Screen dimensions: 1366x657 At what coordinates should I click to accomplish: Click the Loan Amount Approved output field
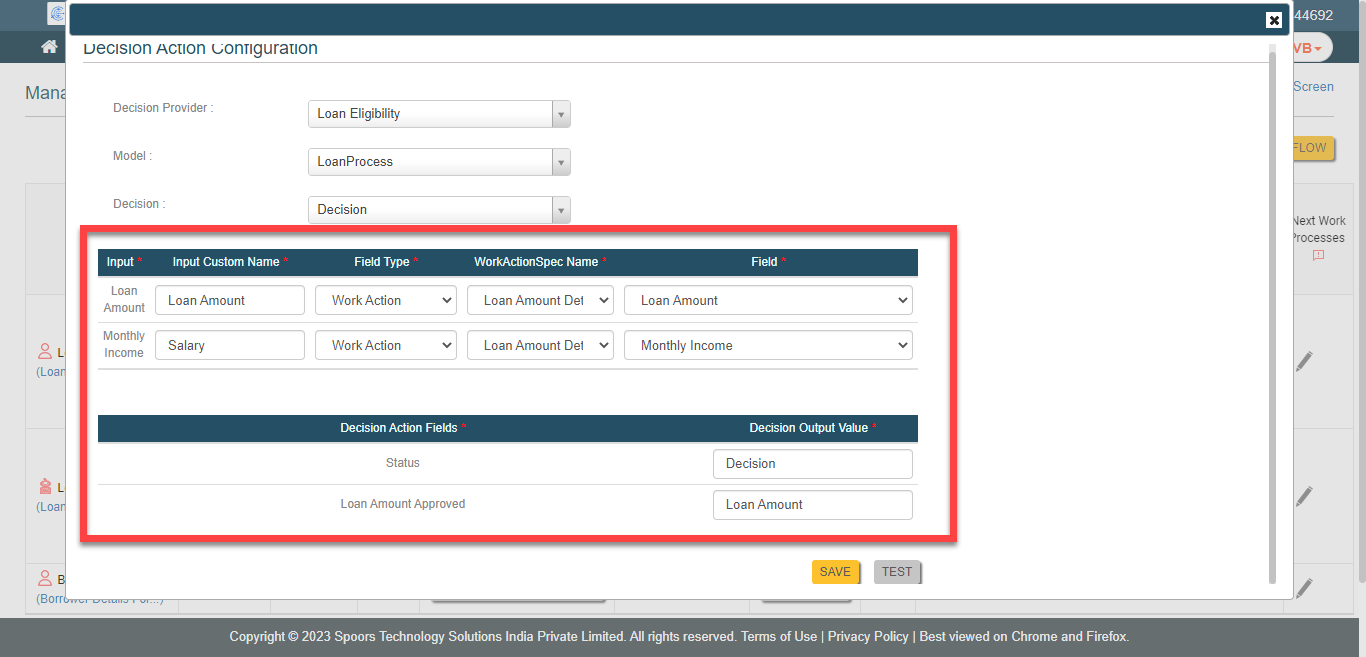pyautogui.click(x=812, y=505)
